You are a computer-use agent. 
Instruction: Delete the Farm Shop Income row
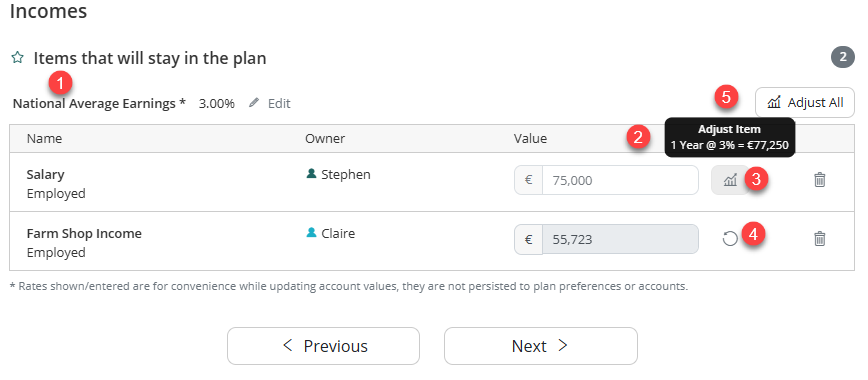coord(820,239)
